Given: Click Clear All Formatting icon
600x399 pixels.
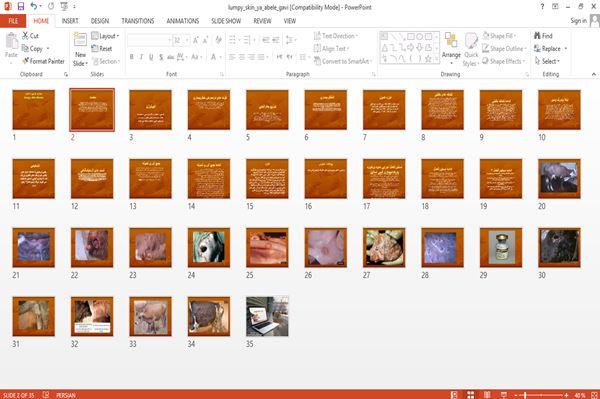Looking at the screenshot, I should 218,40.
